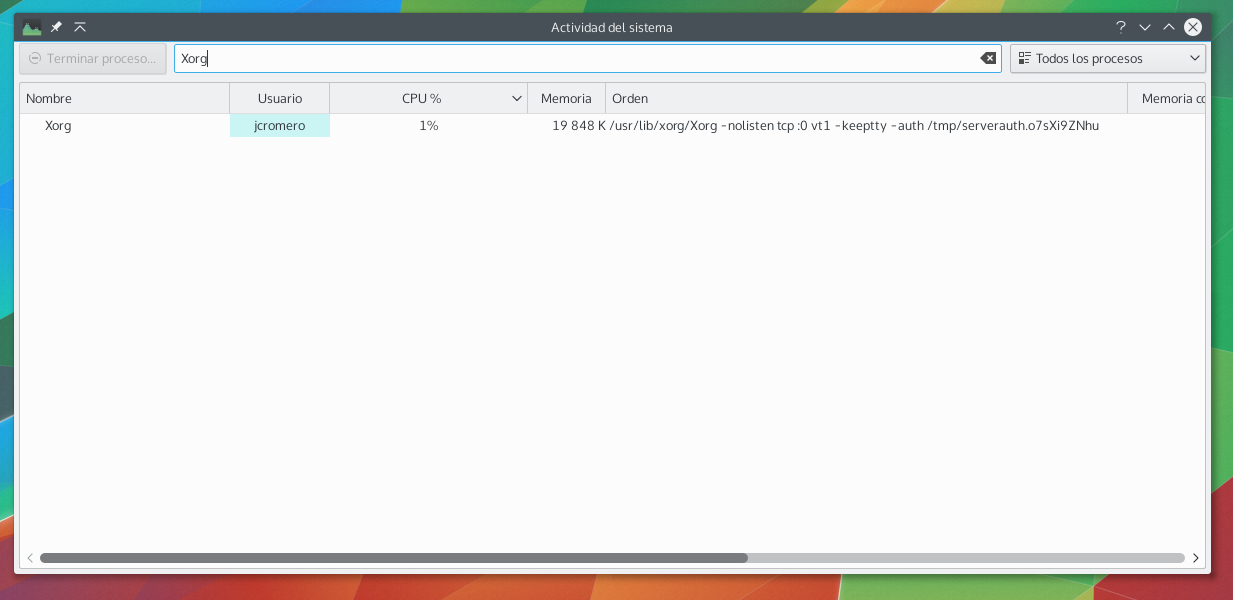Select the Xorg process row name
Image resolution: width=1233 pixels, height=600 pixels.
[x=58, y=126]
